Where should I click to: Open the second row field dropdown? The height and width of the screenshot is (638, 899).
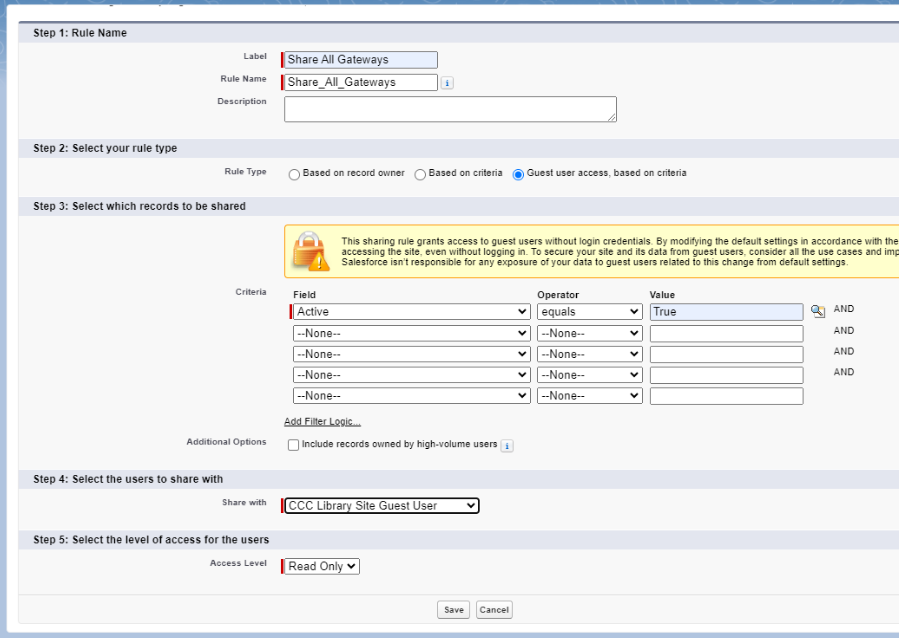[x=411, y=333]
